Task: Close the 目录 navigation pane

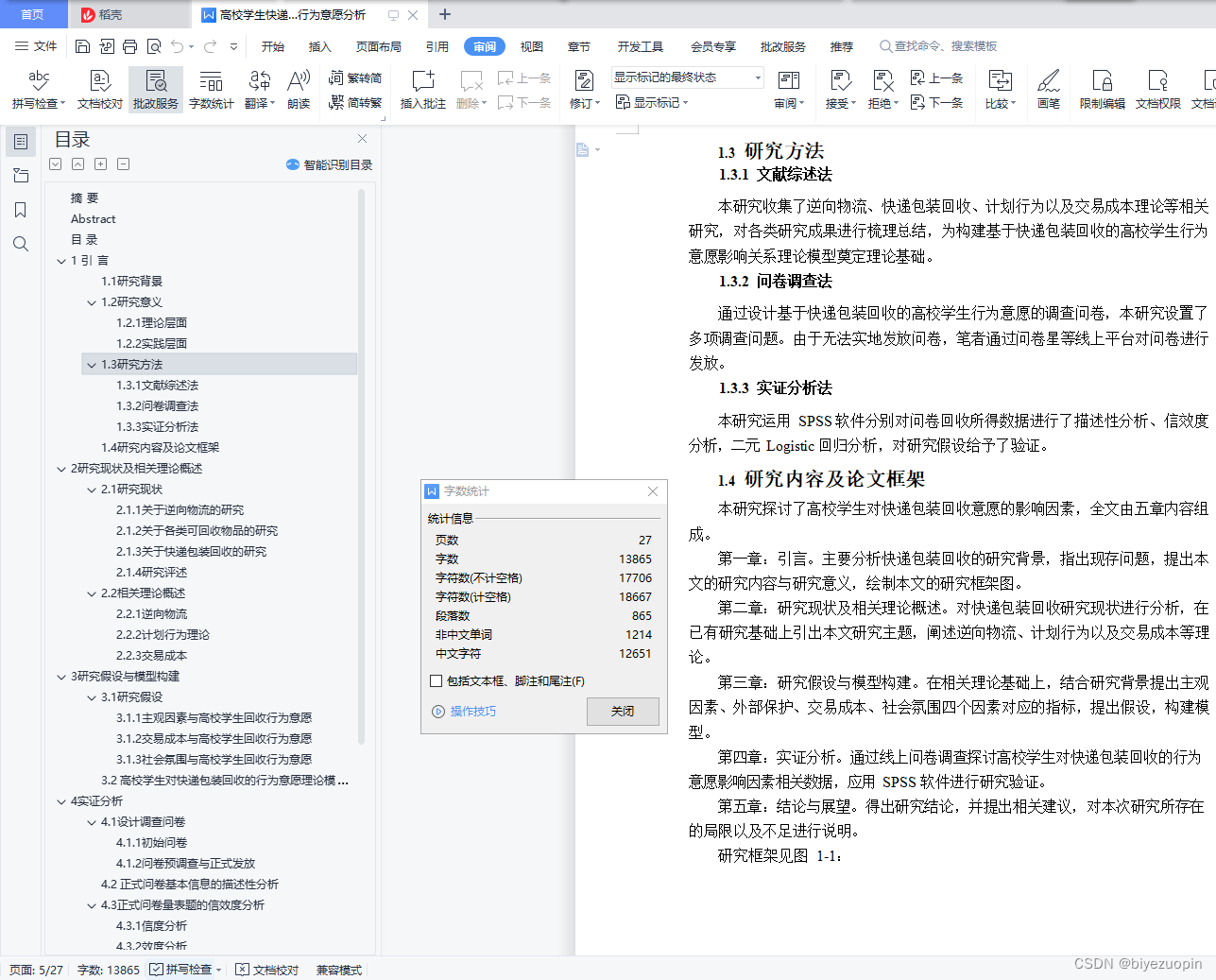Action: pyautogui.click(x=362, y=139)
